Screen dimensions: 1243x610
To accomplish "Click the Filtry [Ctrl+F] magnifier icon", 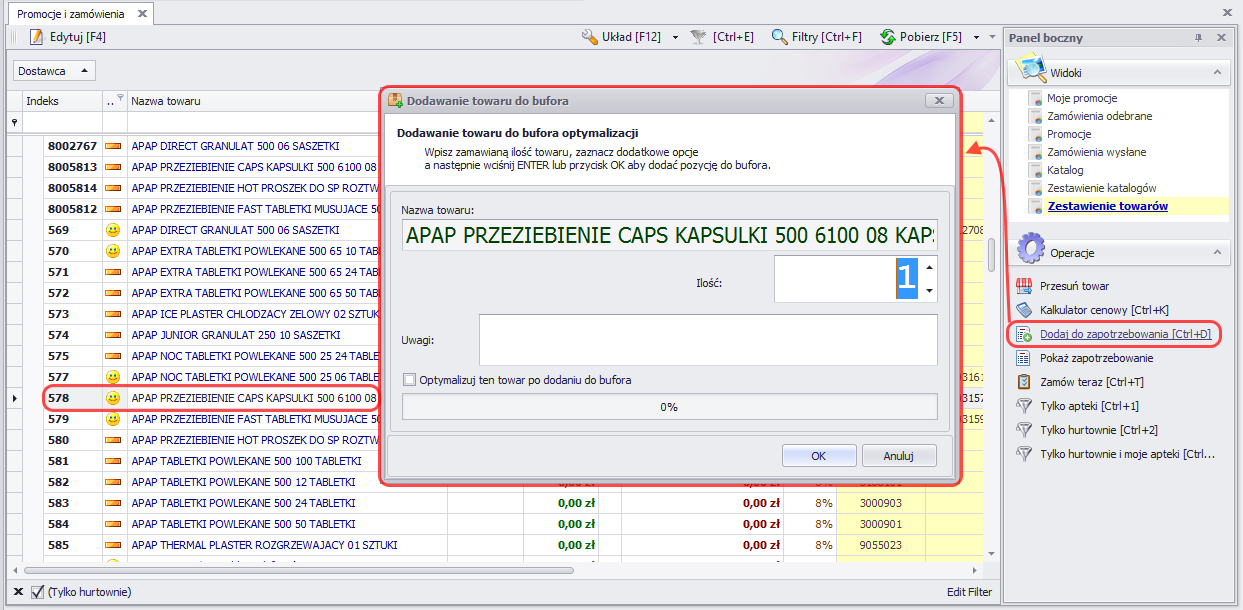I will coord(780,37).
